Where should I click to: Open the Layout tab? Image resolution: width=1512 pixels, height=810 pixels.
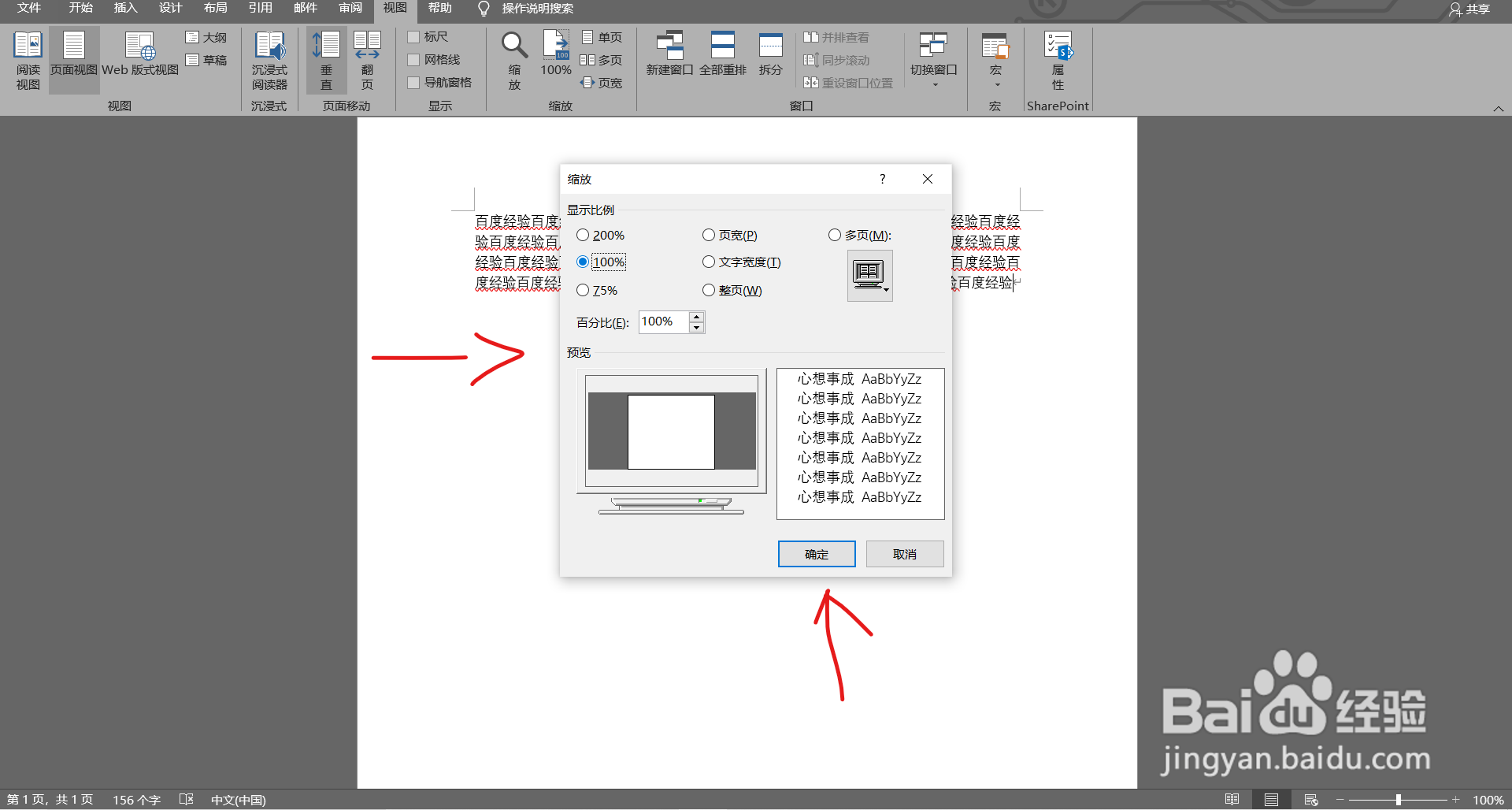click(x=215, y=9)
